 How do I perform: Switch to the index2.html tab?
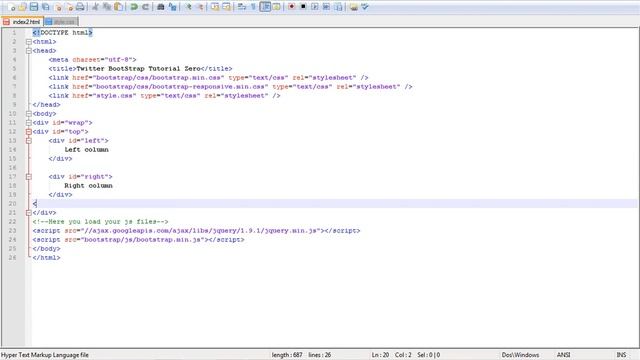point(22,22)
